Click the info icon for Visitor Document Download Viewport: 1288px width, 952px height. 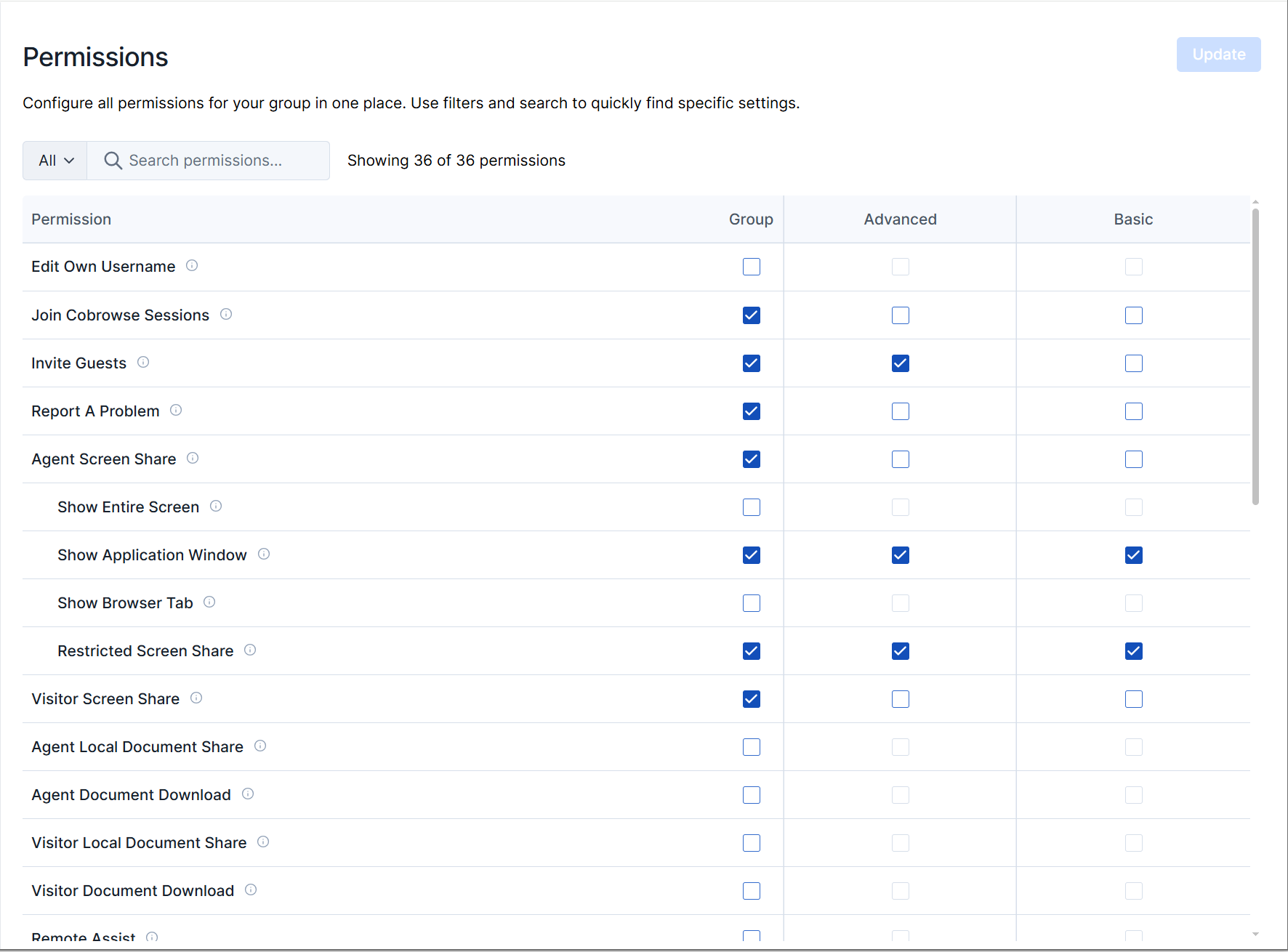(250, 890)
